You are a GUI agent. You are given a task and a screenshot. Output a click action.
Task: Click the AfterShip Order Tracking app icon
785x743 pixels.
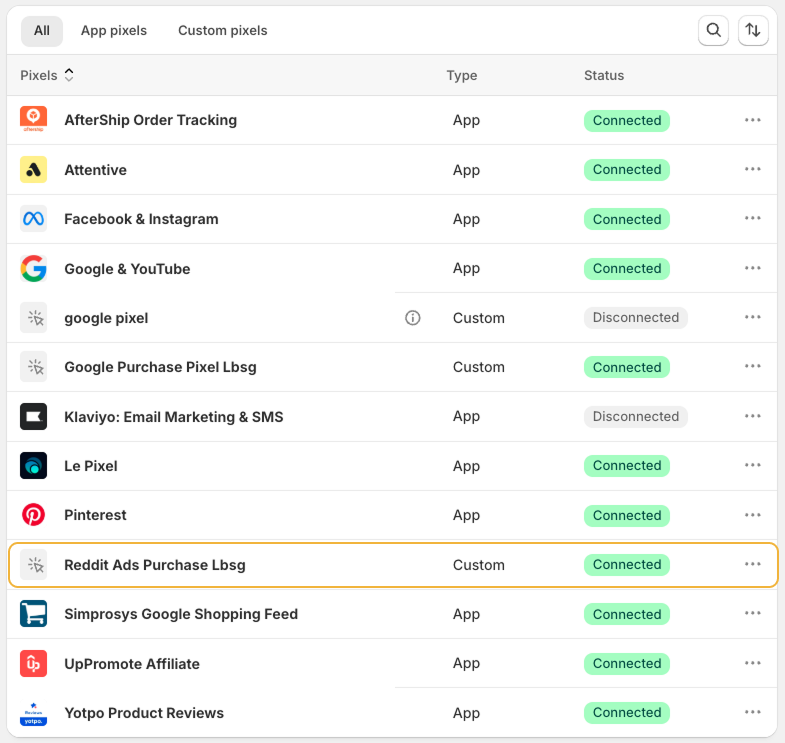click(x=34, y=120)
